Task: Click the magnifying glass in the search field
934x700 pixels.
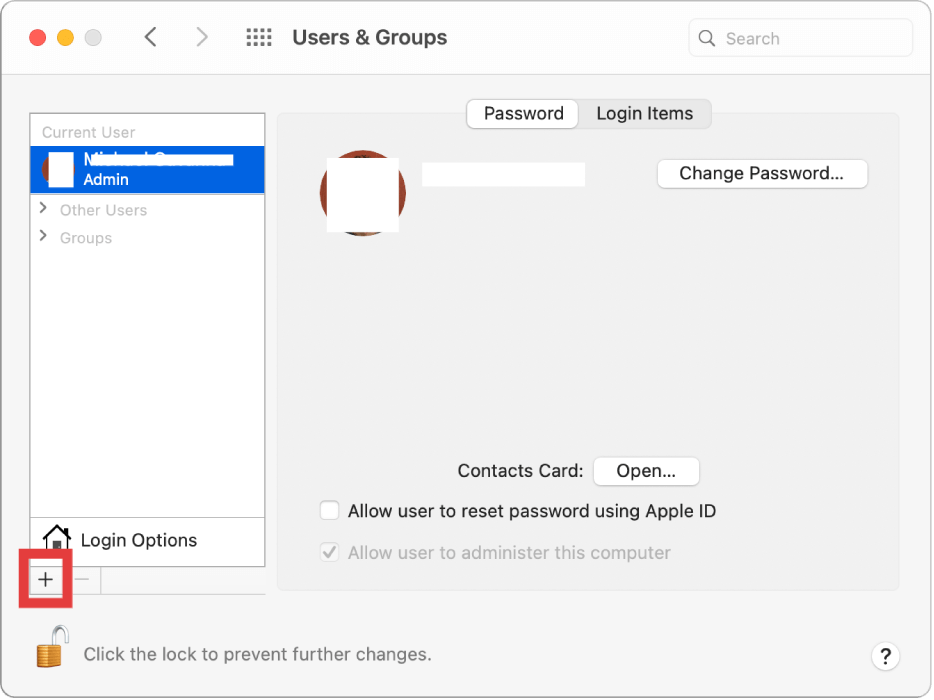Action: (x=706, y=38)
